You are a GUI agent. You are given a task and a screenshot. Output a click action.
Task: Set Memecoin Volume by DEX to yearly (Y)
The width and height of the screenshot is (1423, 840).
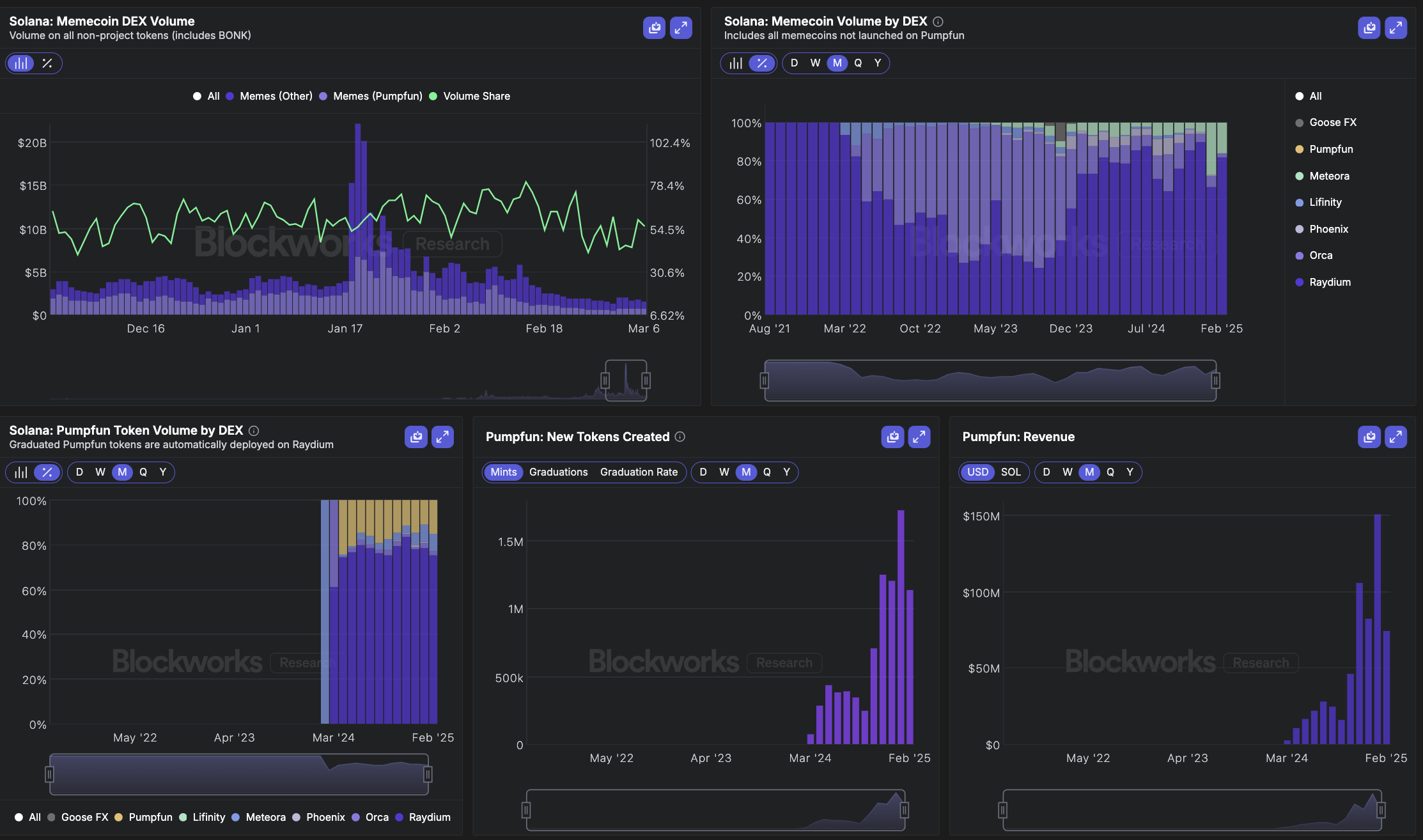878,63
